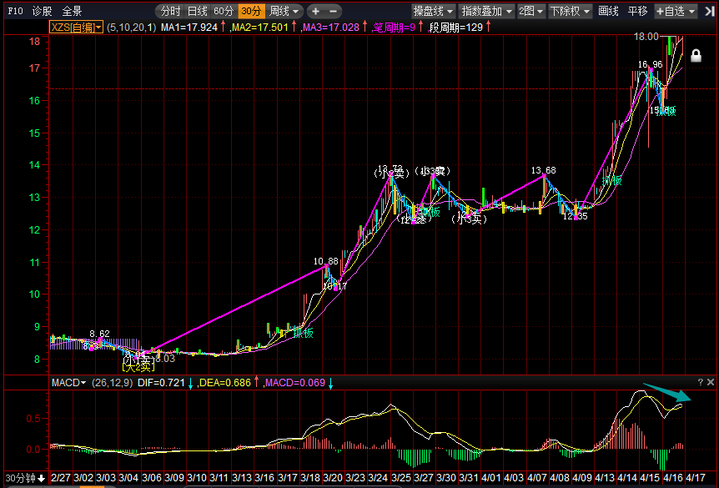The height and width of the screenshot is (488, 719).
Task: Click the 画线 drawing tools button
Action: [608, 11]
